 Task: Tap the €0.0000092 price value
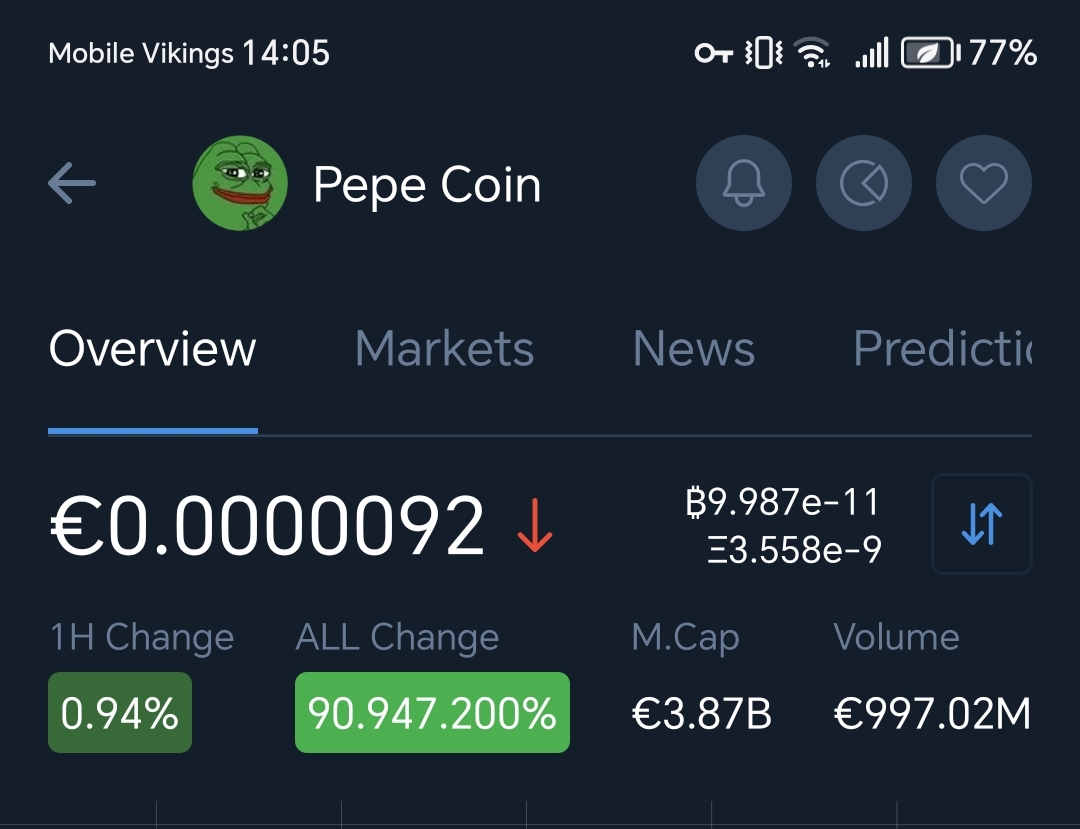(x=268, y=526)
